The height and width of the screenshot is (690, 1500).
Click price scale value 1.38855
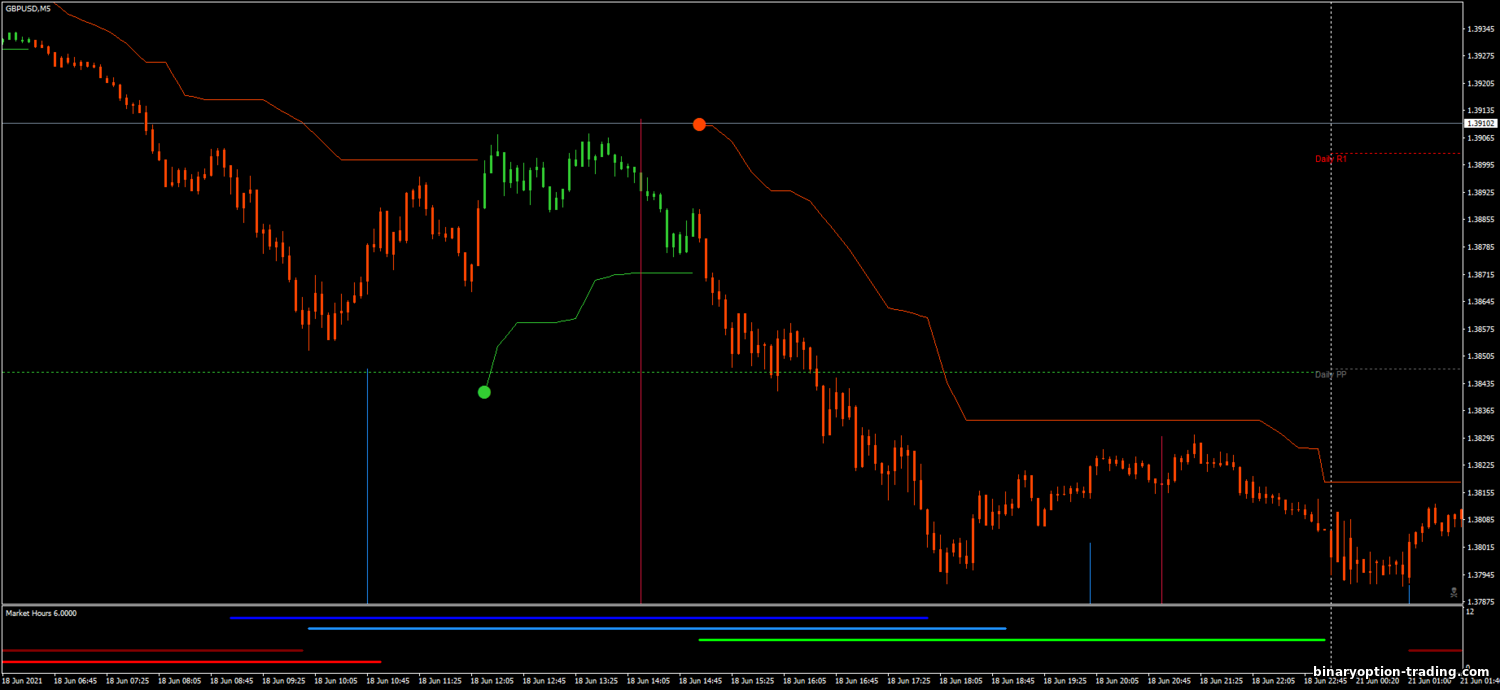click(1480, 219)
